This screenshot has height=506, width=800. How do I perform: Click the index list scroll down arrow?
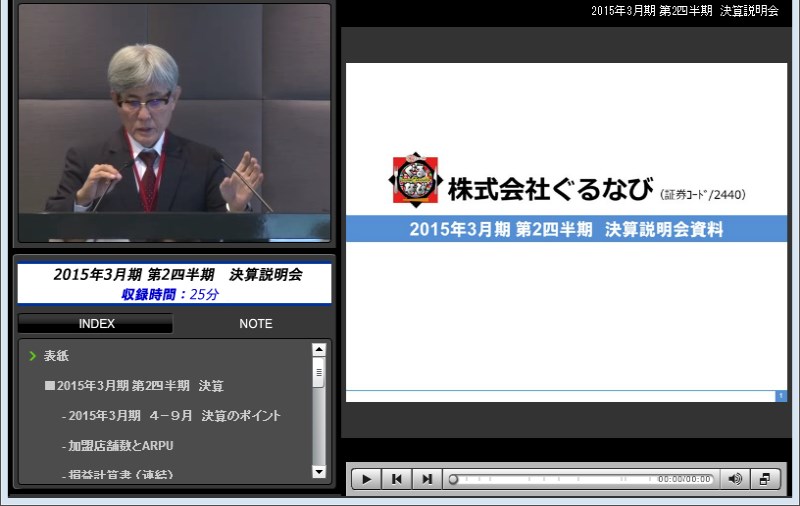[x=319, y=472]
